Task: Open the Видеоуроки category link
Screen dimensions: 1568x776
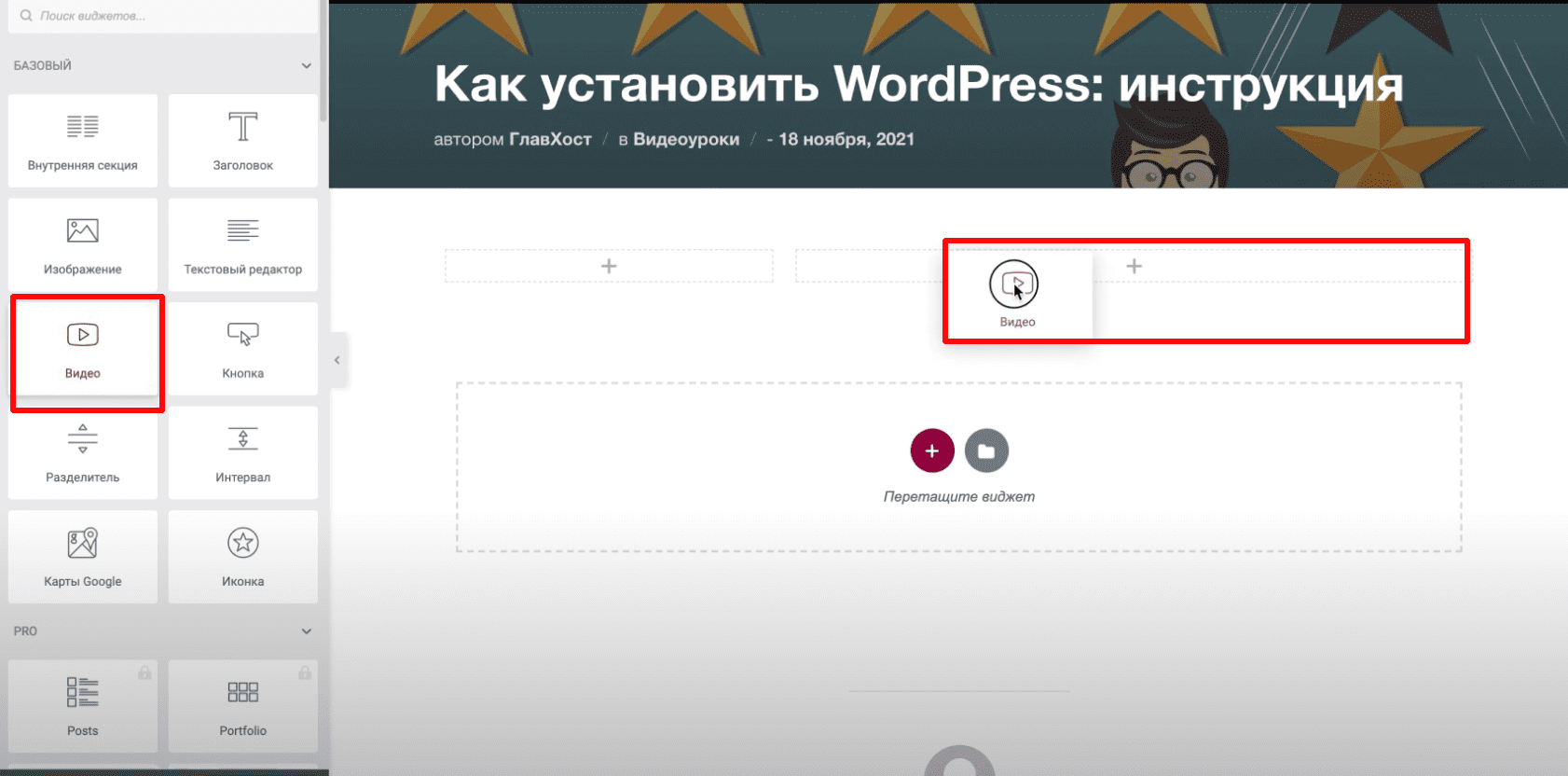Action: click(x=686, y=139)
